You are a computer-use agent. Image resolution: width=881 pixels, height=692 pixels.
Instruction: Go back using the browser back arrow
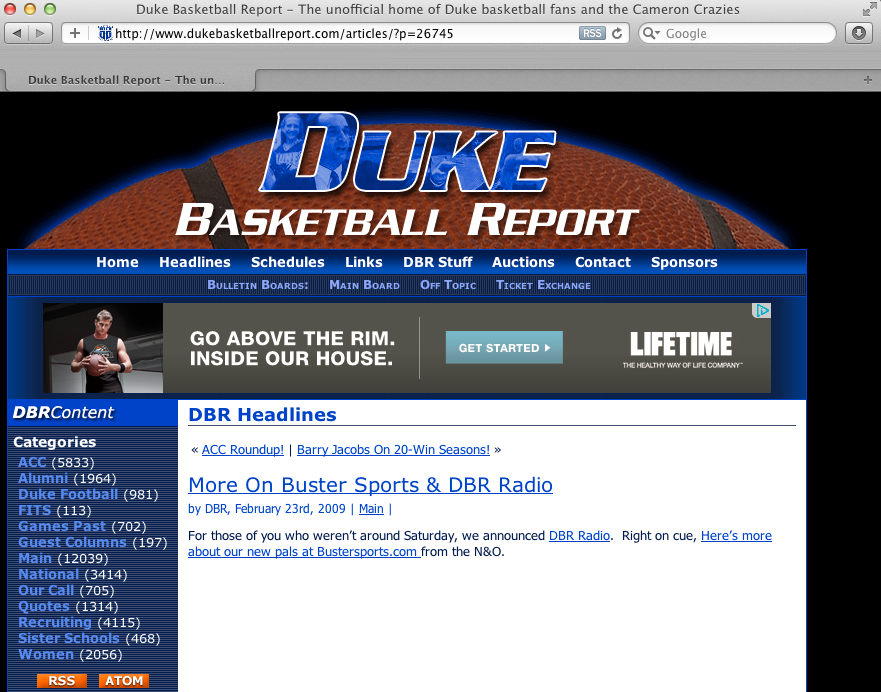[17, 34]
